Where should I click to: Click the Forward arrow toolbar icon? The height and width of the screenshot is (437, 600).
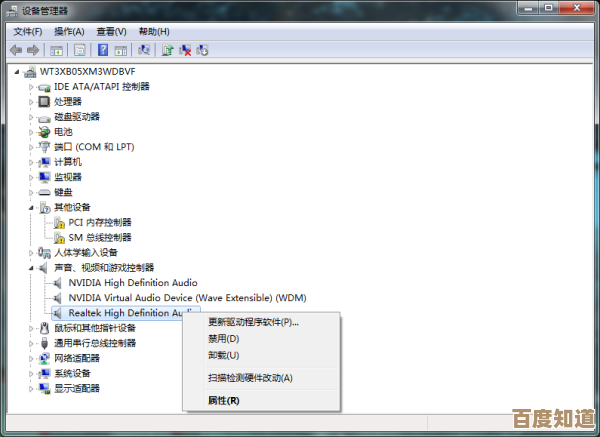coord(33,50)
